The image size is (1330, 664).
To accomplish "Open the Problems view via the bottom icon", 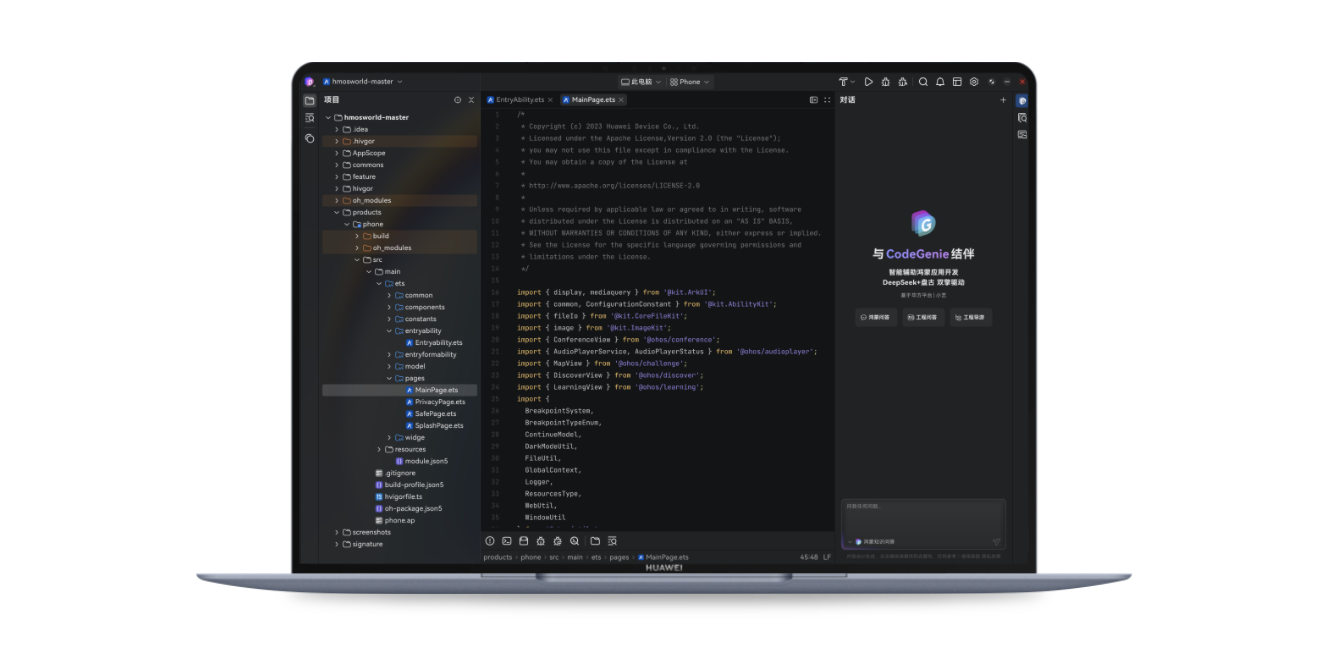I will click(x=489, y=540).
